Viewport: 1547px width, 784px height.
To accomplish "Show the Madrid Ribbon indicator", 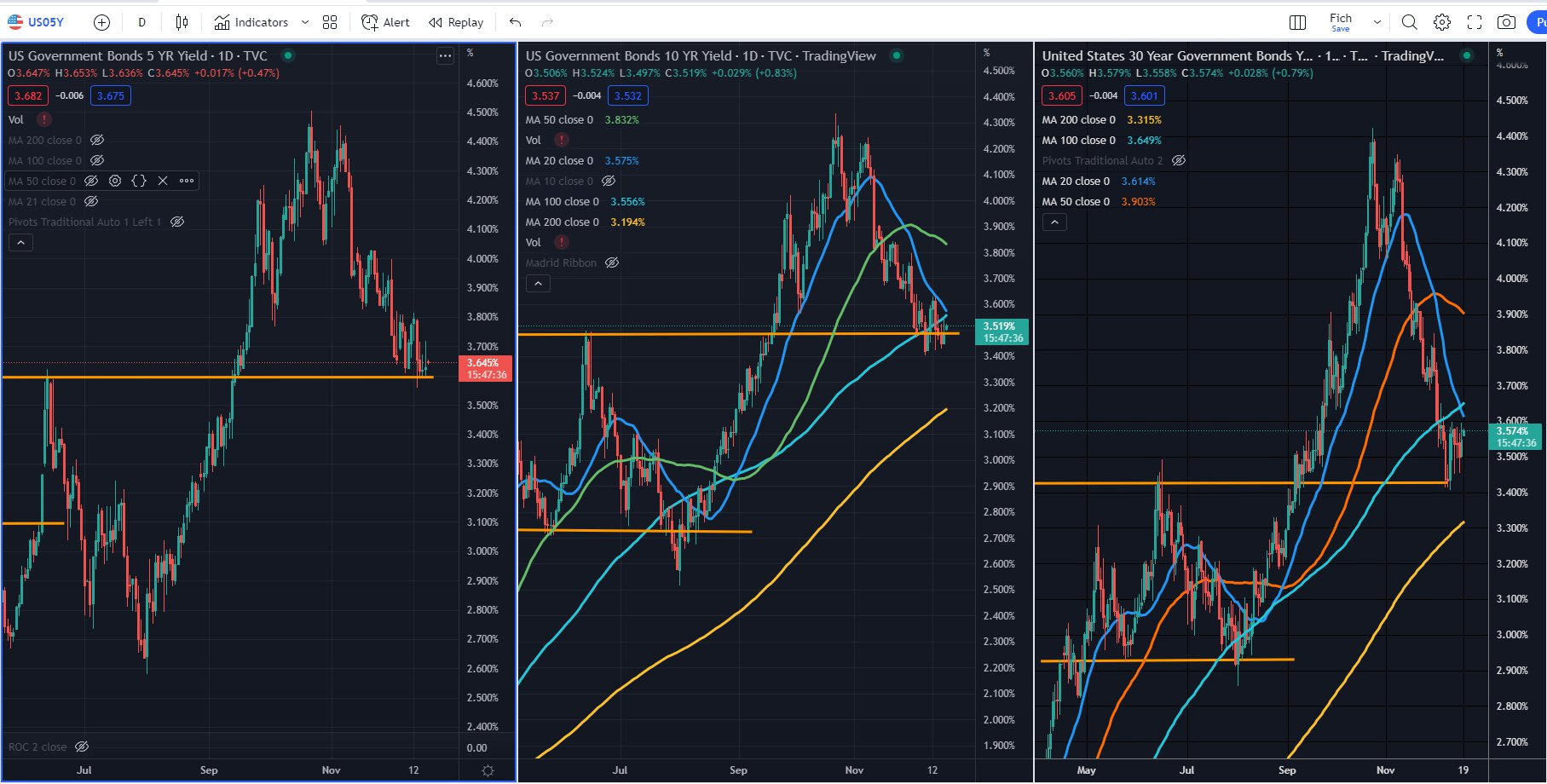I will (612, 262).
